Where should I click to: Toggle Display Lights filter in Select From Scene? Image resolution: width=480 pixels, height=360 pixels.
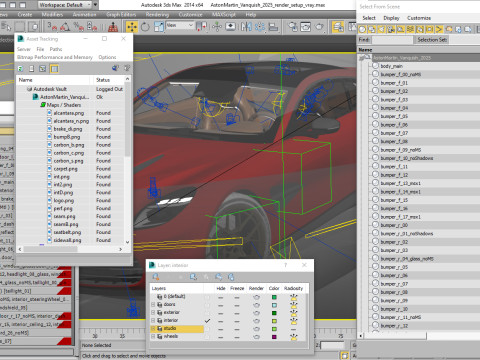[x=381, y=30]
